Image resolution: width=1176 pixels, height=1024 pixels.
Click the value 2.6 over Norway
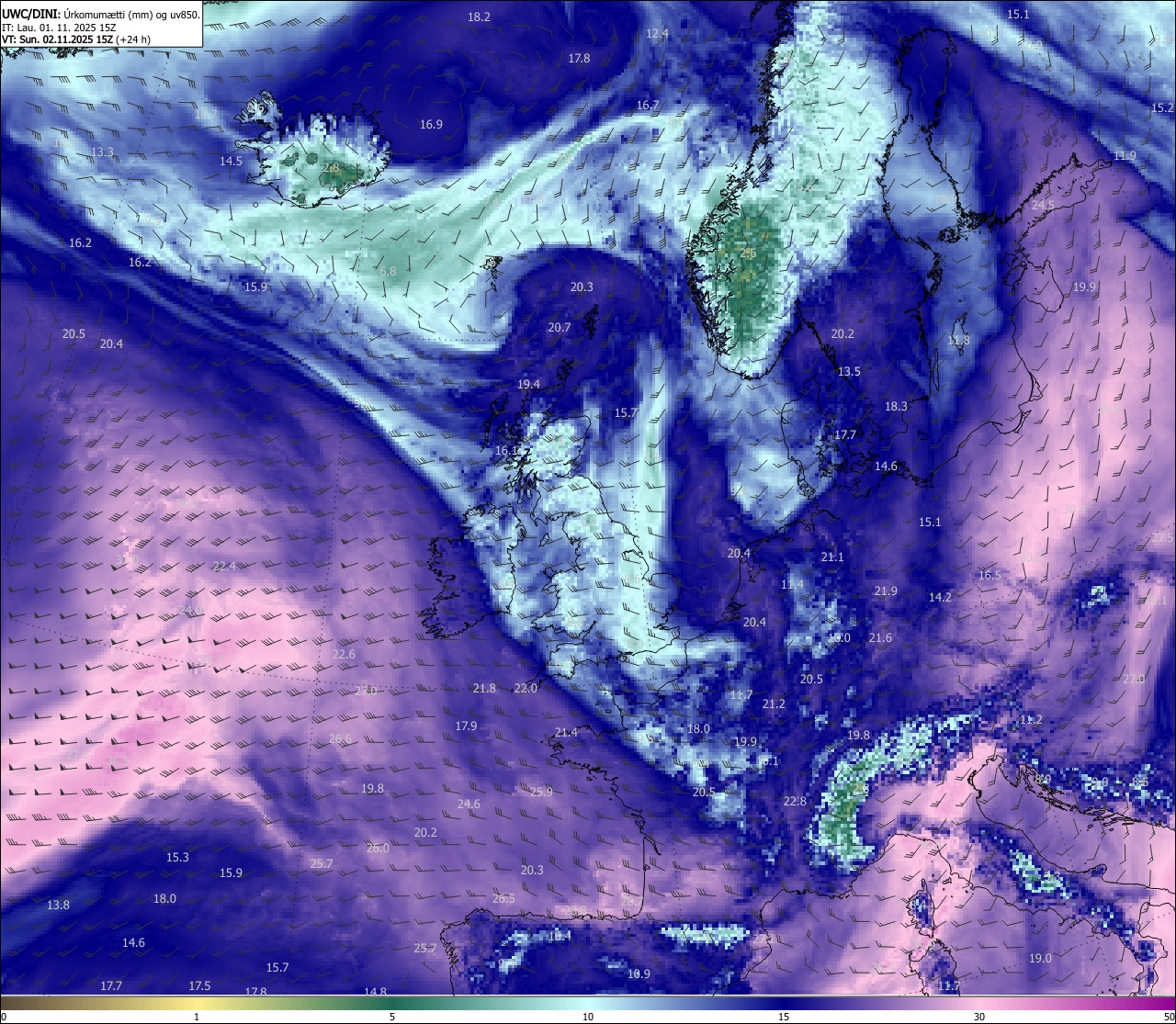point(748,253)
